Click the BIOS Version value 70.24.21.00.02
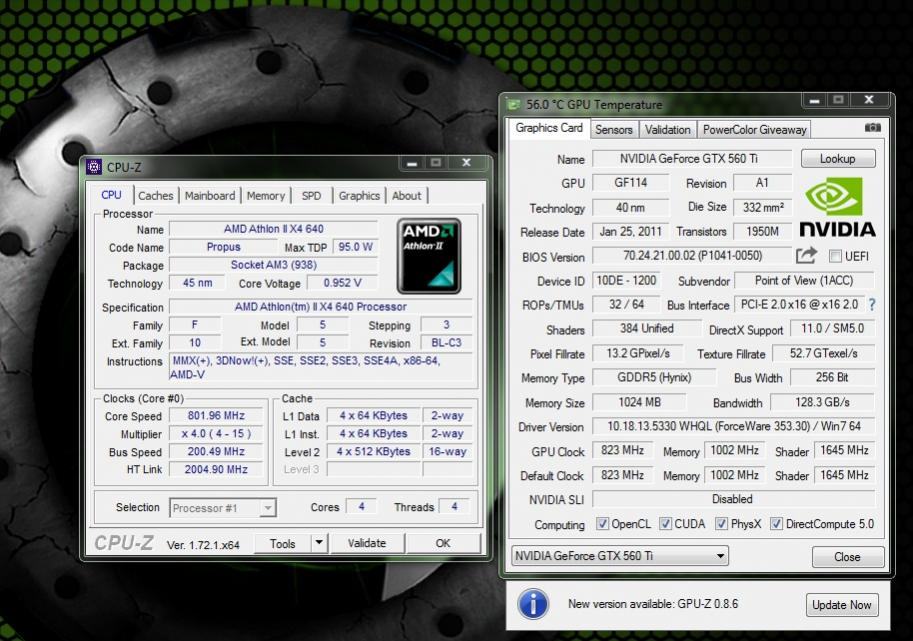 tap(692, 256)
